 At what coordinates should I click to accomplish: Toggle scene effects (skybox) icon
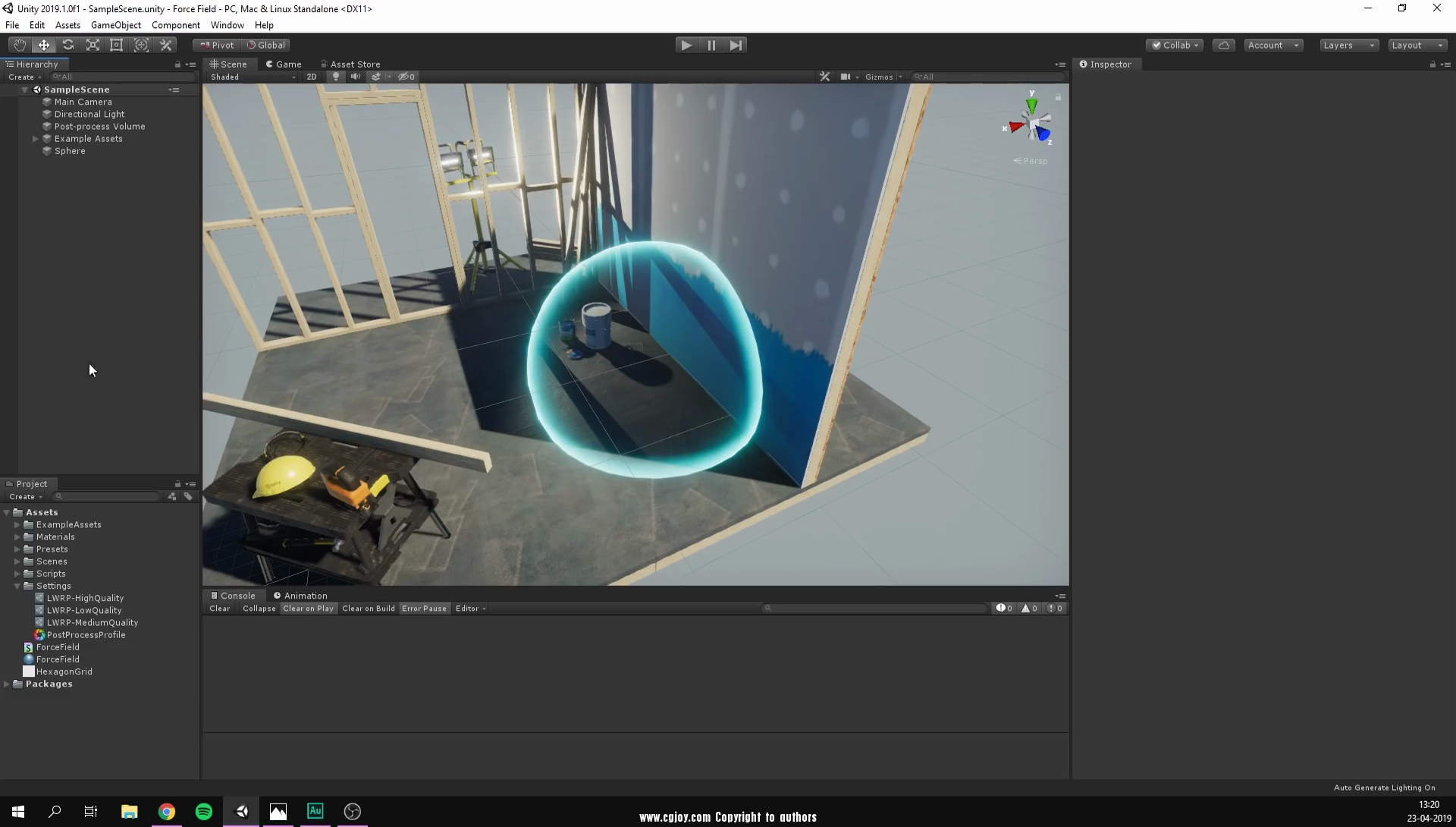pyautogui.click(x=375, y=77)
